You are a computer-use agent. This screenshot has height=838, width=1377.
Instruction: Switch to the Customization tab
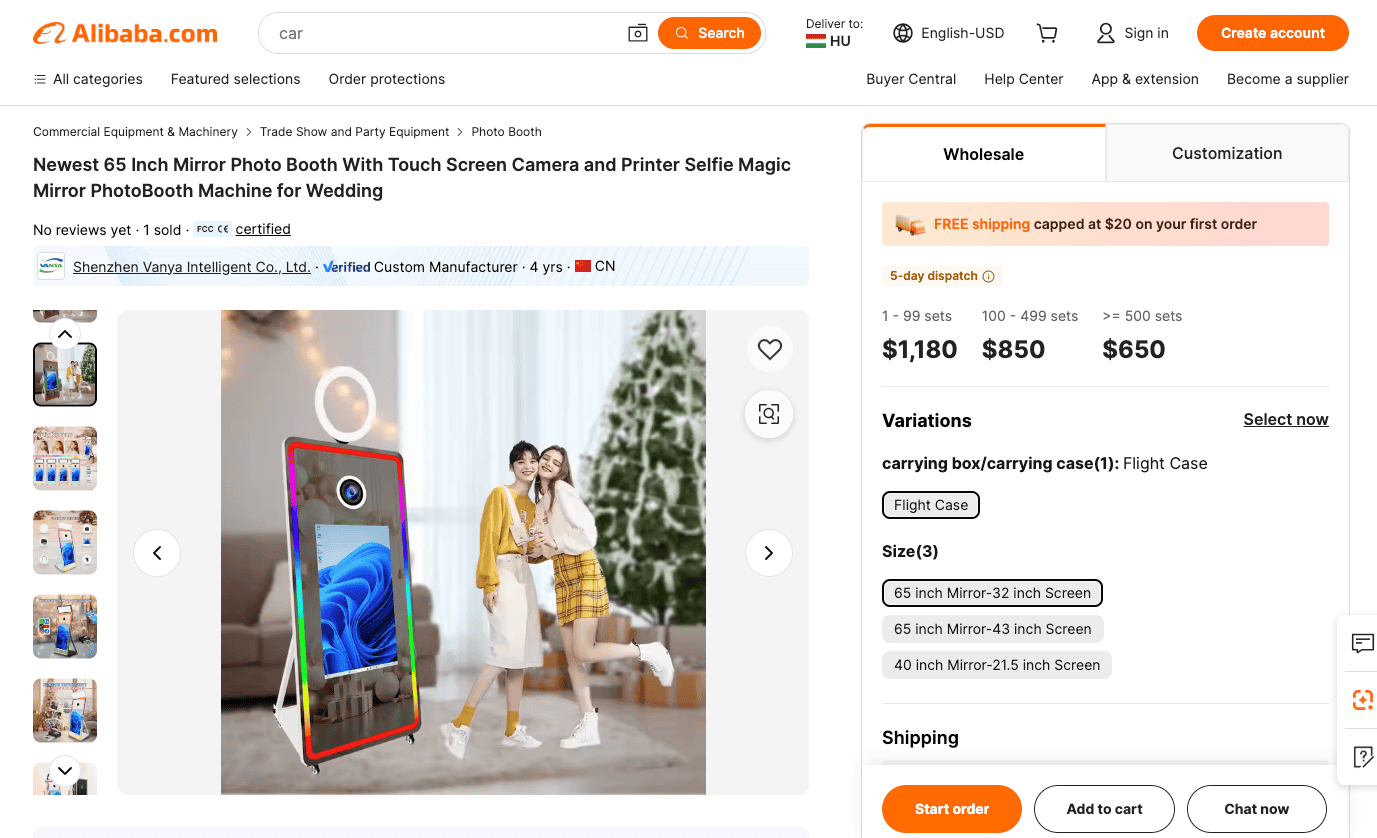pos(1227,153)
